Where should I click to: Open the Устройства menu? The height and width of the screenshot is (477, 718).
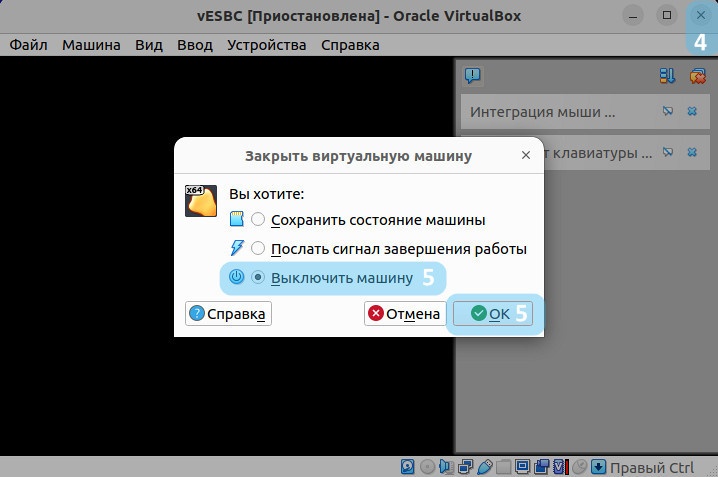267,45
